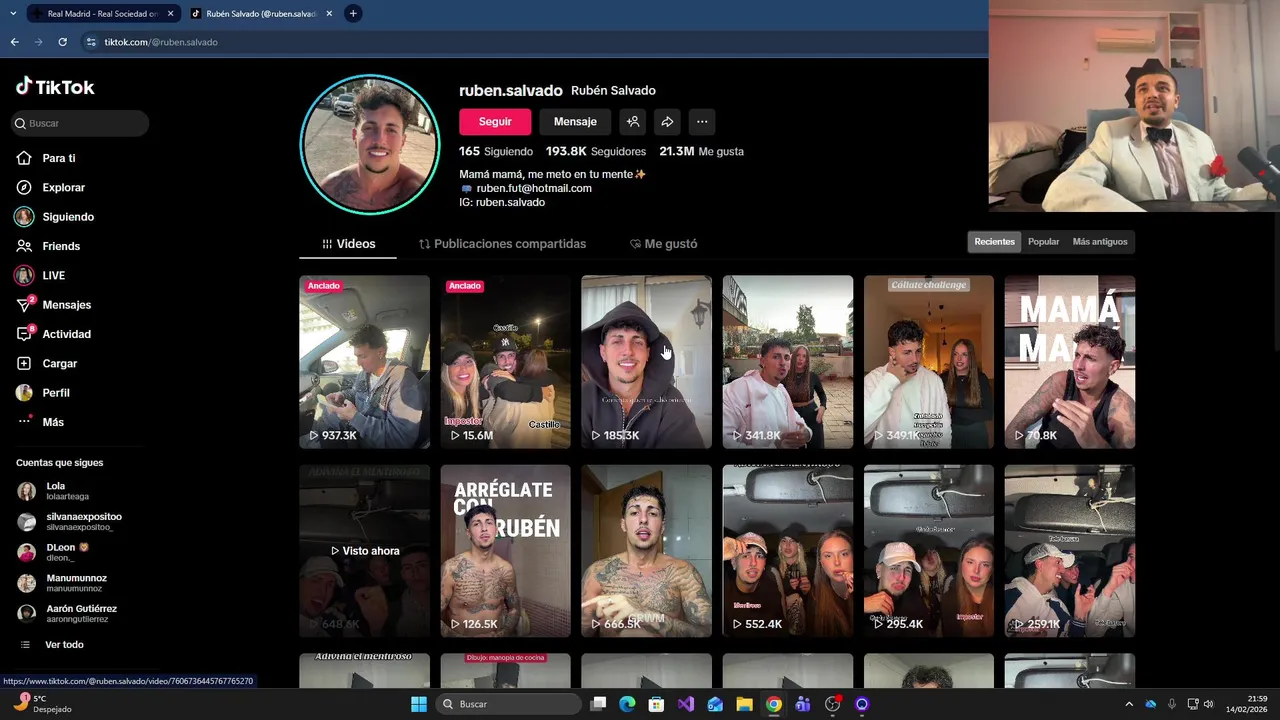Click the ruben.fut@hotmail.com email link
This screenshot has width=1280, height=720.
pyautogui.click(x=534, y=188)
